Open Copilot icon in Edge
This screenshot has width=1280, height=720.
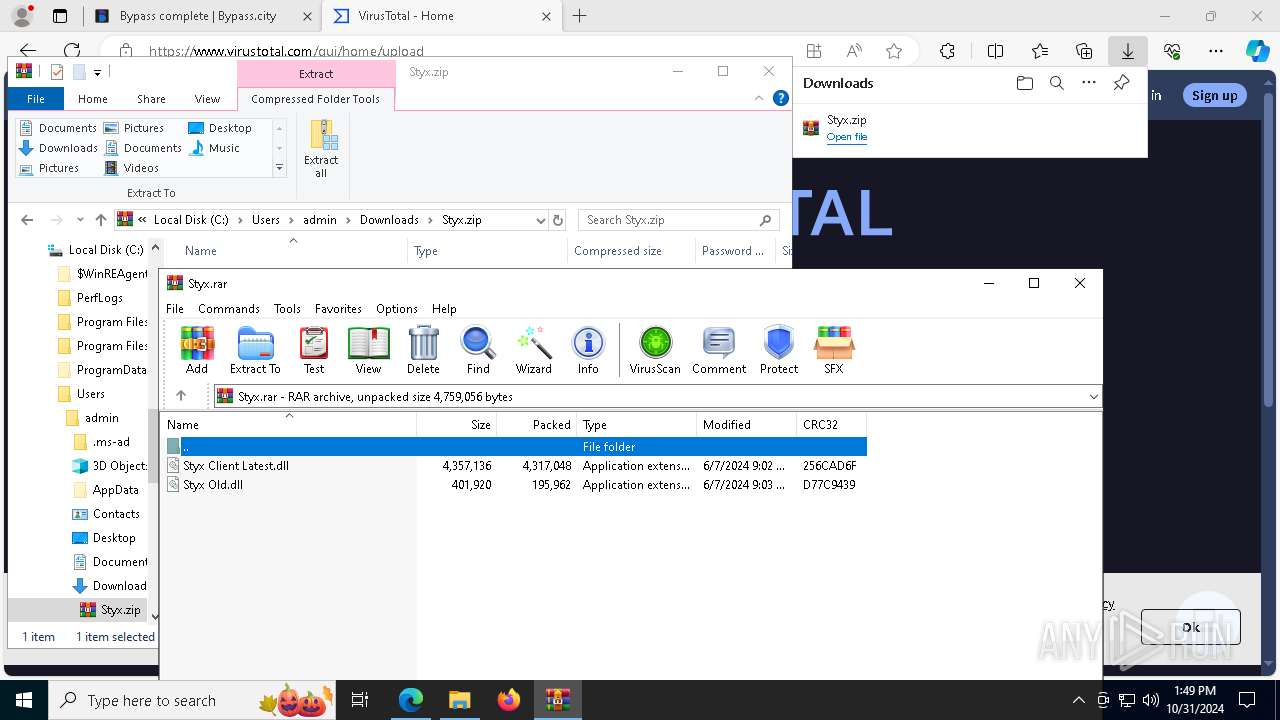[x=1257, y=51]
